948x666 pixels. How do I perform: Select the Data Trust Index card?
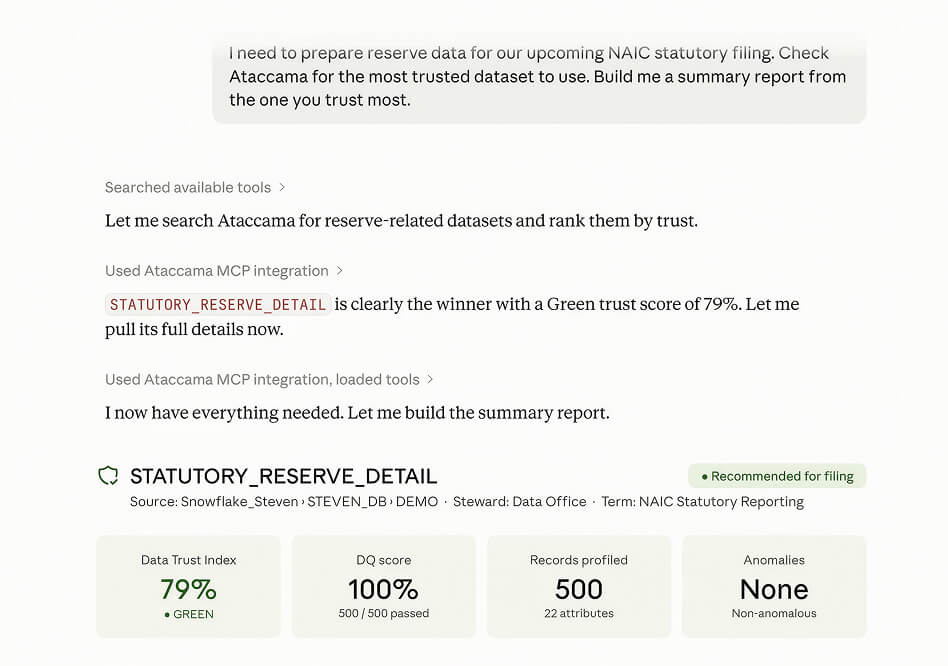point(189,586)
